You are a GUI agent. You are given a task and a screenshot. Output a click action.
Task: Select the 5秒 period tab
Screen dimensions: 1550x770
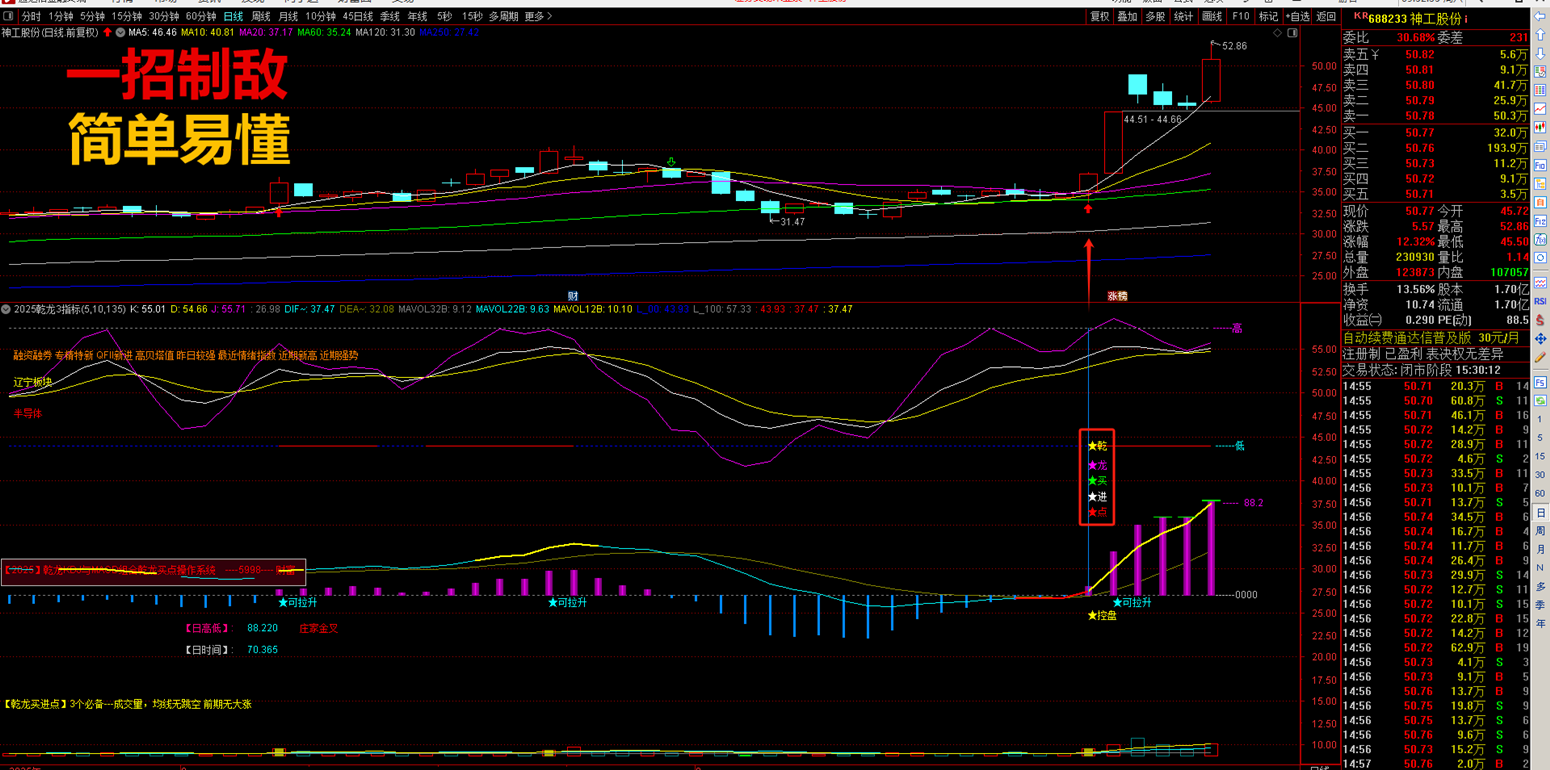[444, 16]
